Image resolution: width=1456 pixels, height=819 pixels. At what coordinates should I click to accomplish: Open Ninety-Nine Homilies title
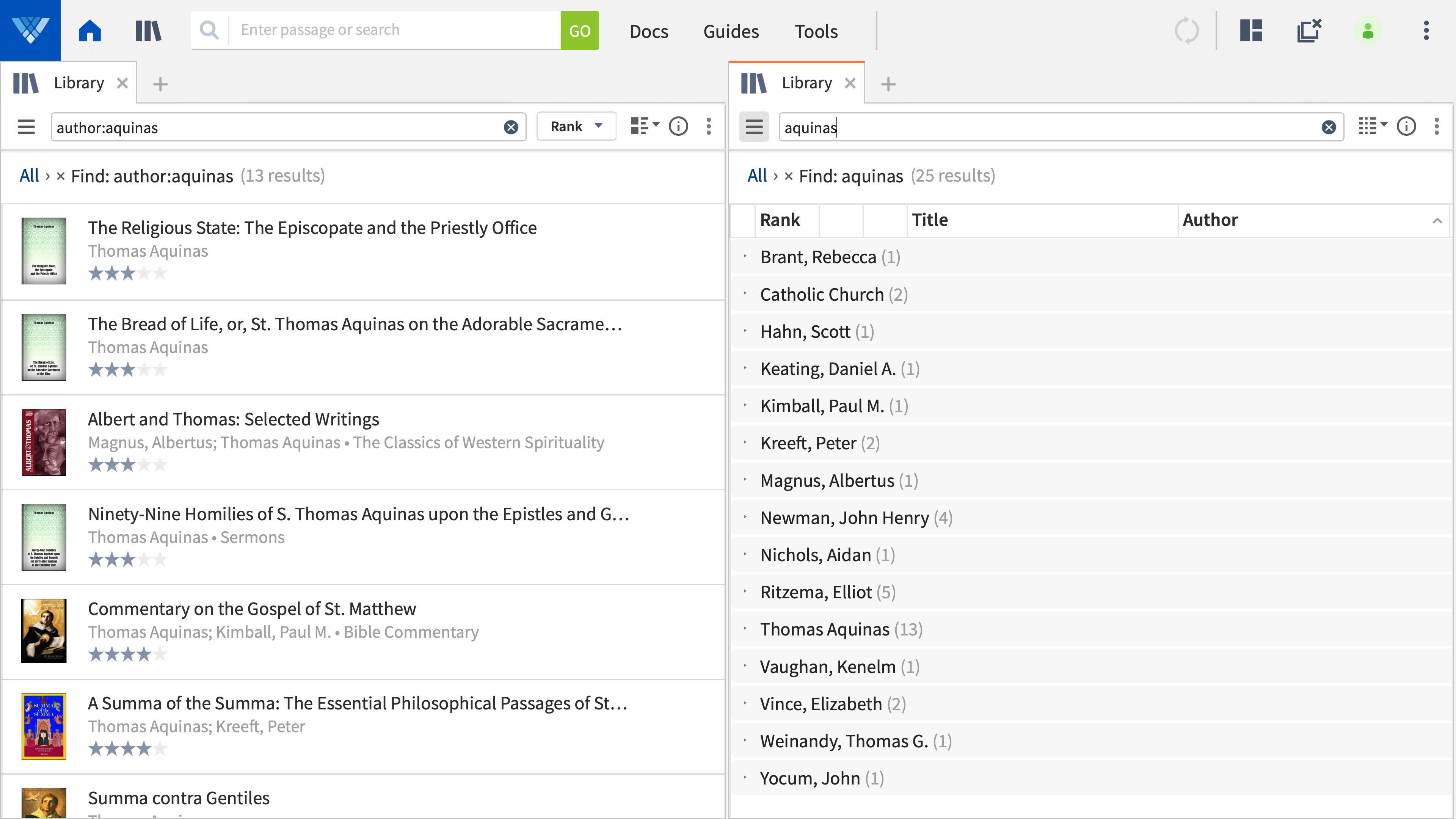click(x=358, y=514)
